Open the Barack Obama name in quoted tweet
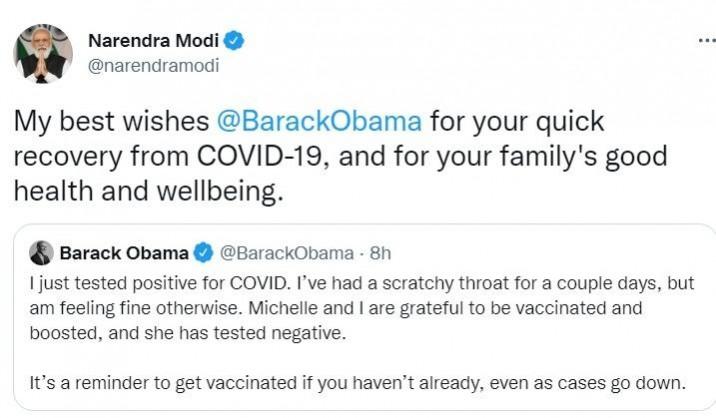The height and width of the screenshot is (418, 716). point(123,252)
